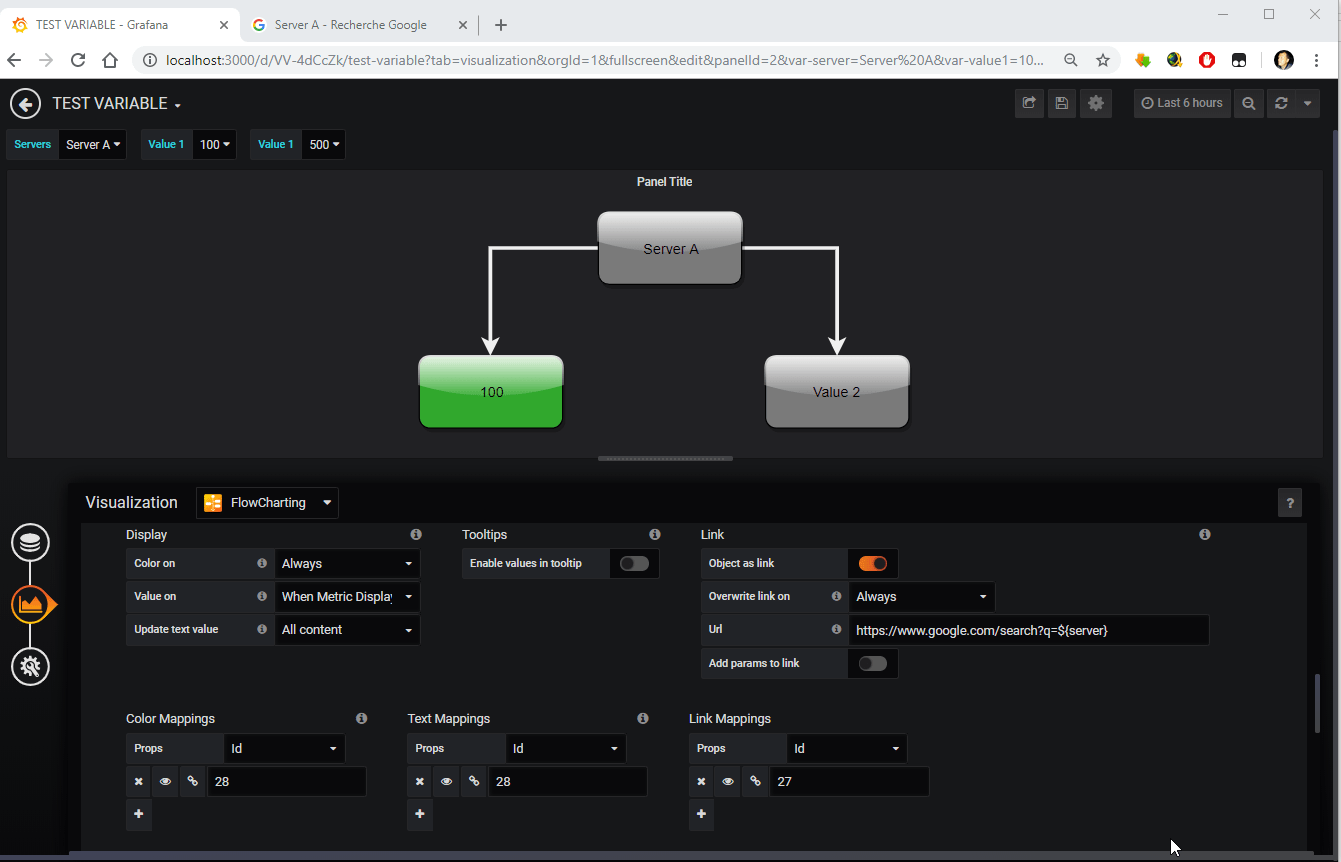
Task: Open the Share dashboard icon
Action: [x=1029, y=103]
